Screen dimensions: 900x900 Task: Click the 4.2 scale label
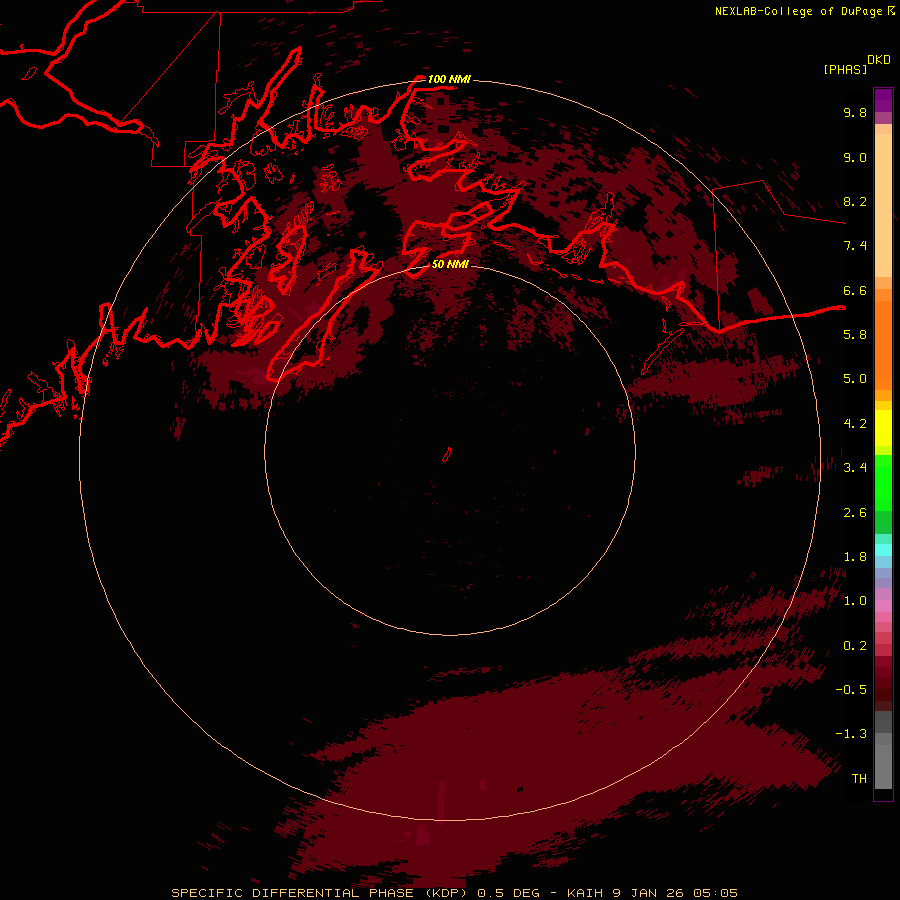[855, 423]
